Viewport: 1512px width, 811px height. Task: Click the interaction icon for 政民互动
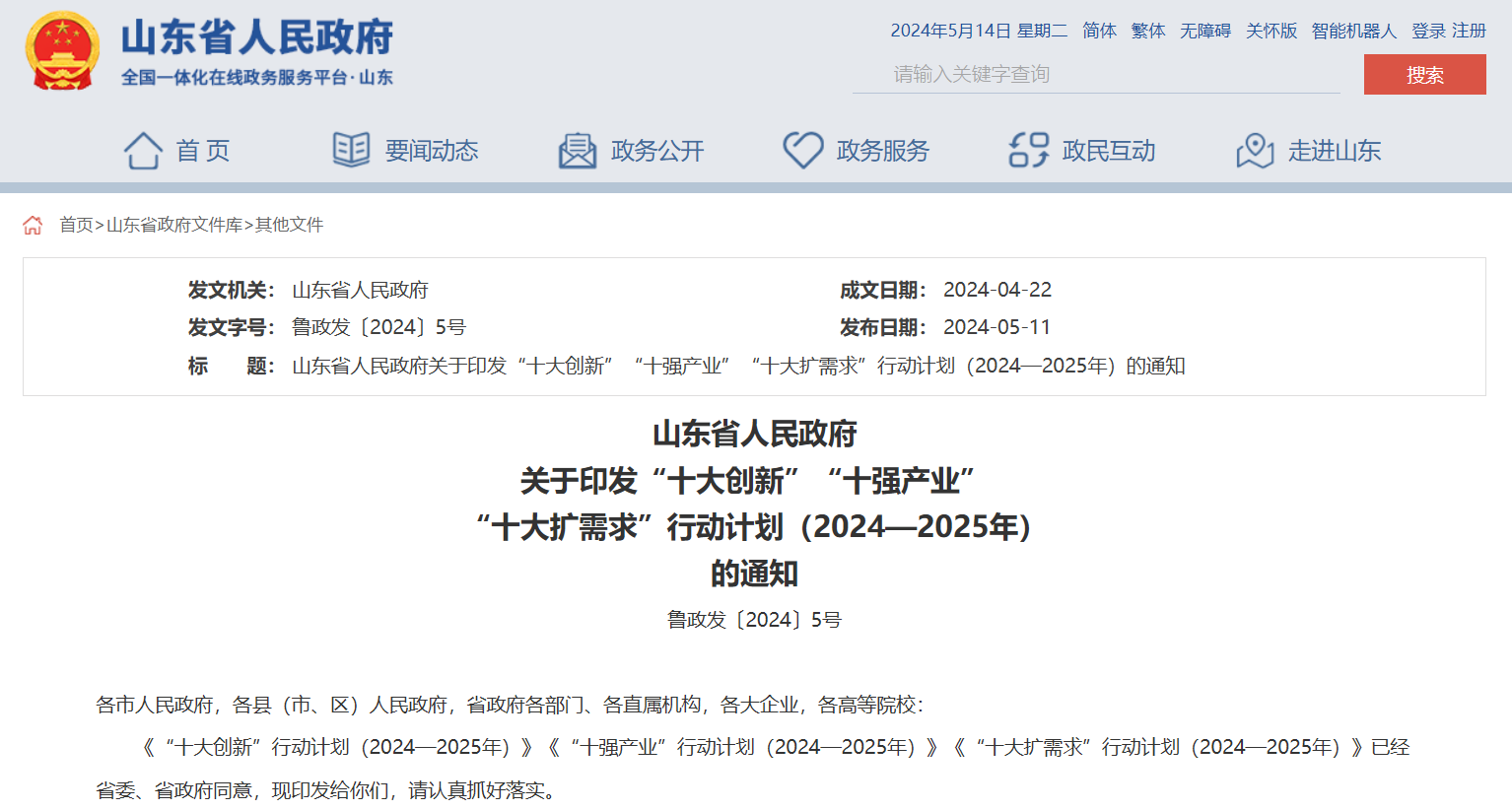pos(1028,151)
